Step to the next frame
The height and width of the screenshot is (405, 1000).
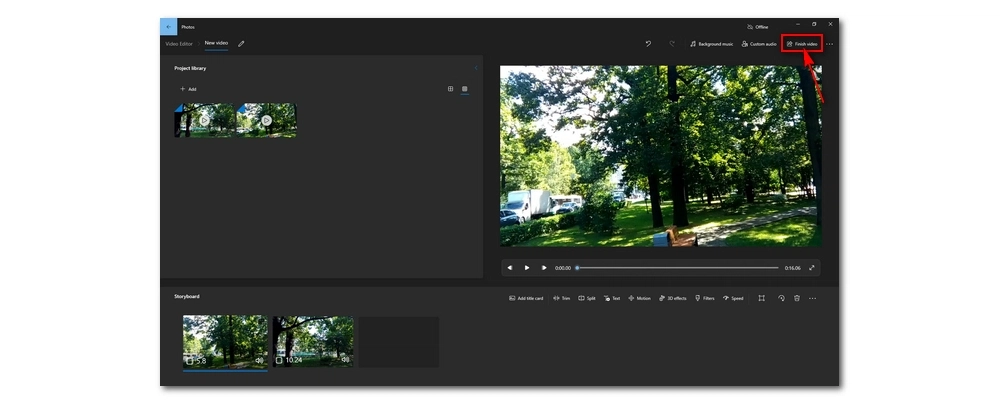pos(543,268)
